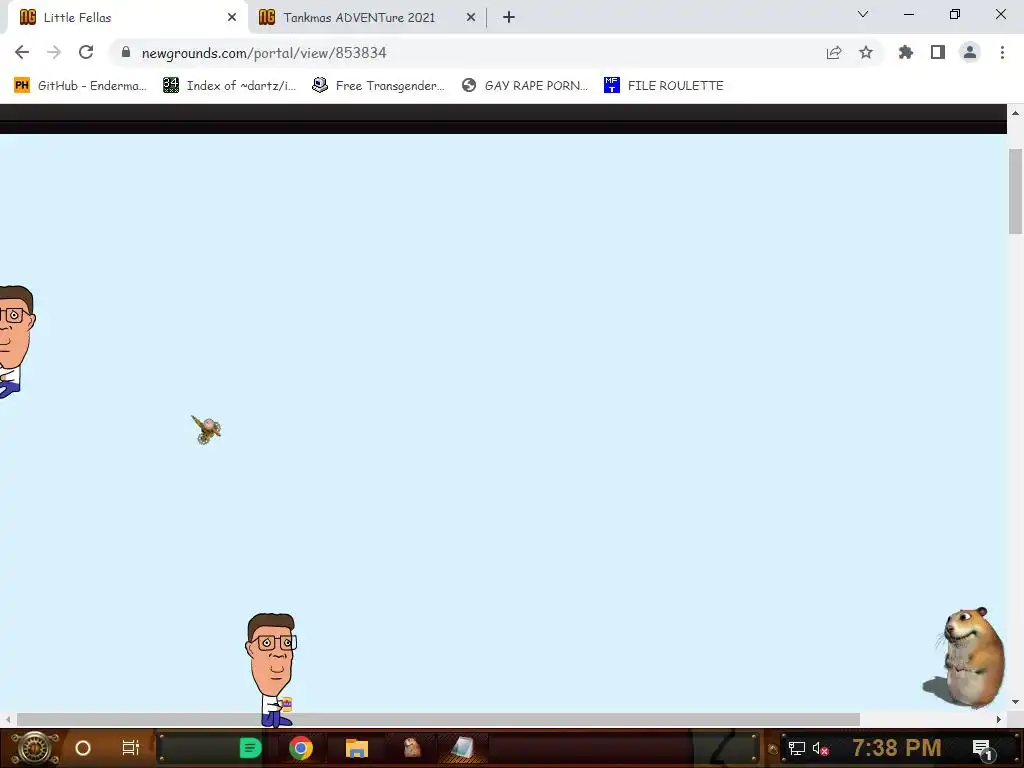This screenshot has height=768, width=1024.
Task: Click the forward navigation arrow
Action: click(x=54, y=53)
